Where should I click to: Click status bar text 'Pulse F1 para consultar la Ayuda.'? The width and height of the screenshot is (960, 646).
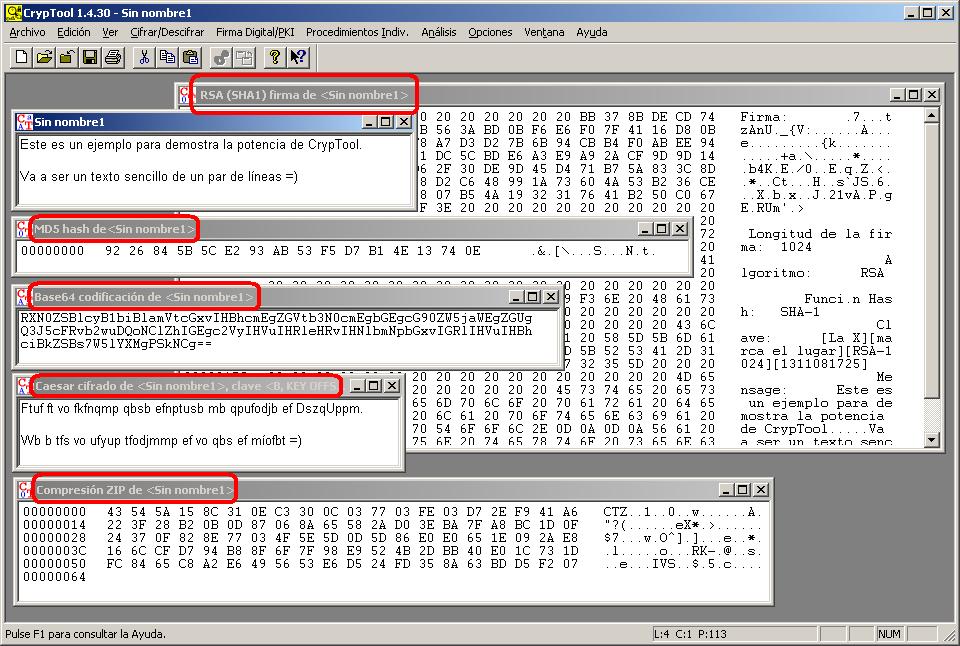point(85,634)
